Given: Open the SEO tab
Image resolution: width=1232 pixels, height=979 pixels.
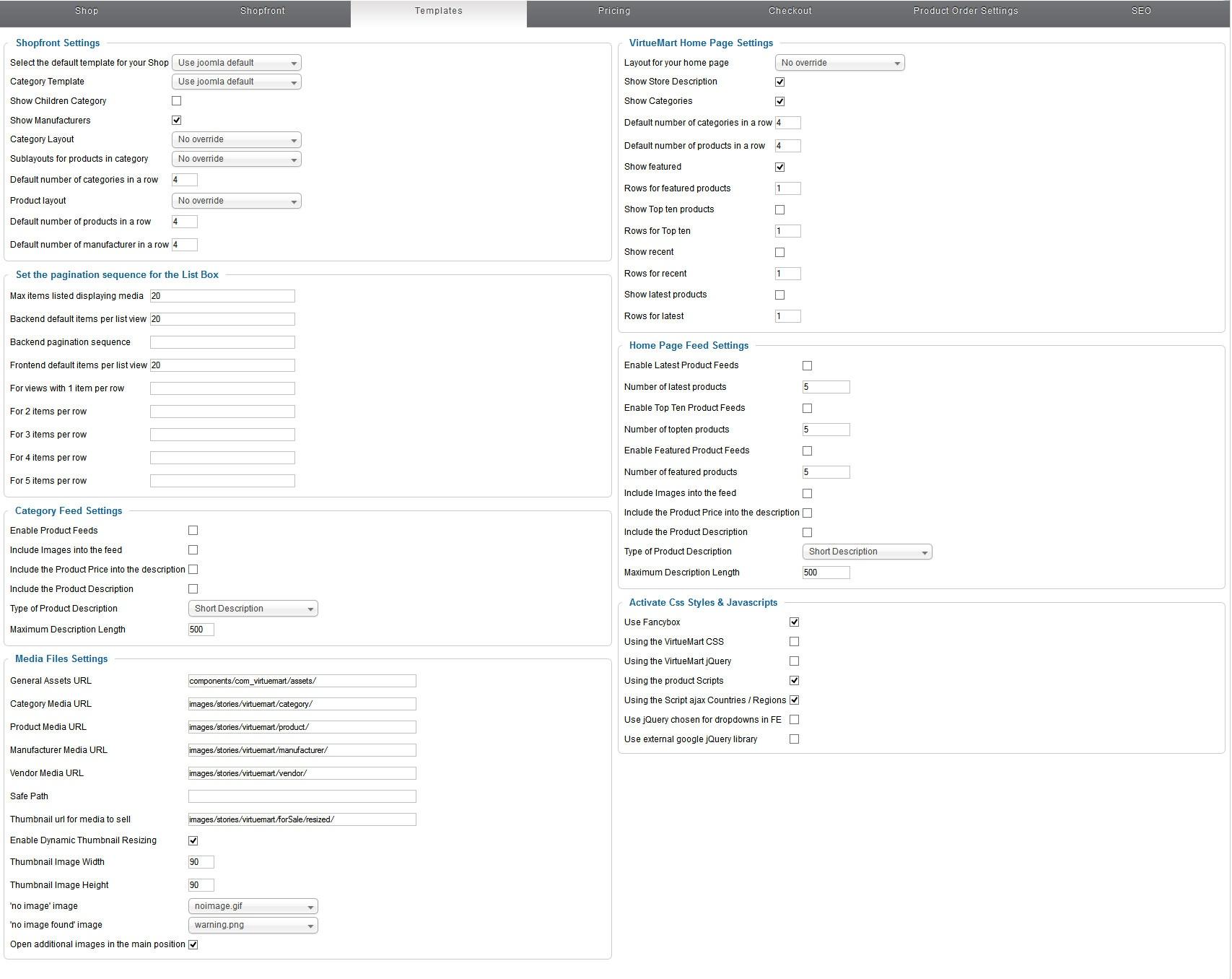Looking at the screenshot, I should click(1141, 12).
